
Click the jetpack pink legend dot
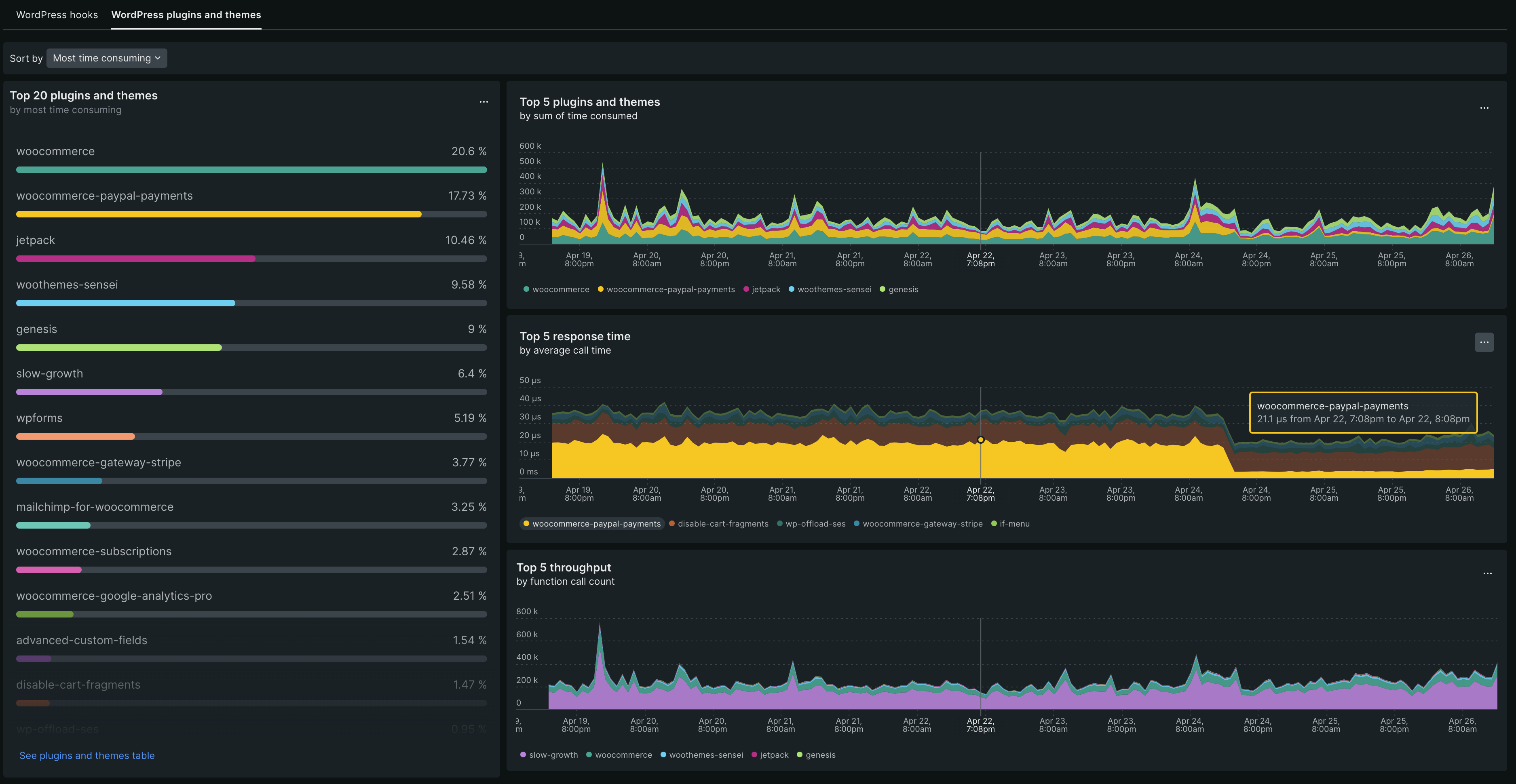coord(746,289)
